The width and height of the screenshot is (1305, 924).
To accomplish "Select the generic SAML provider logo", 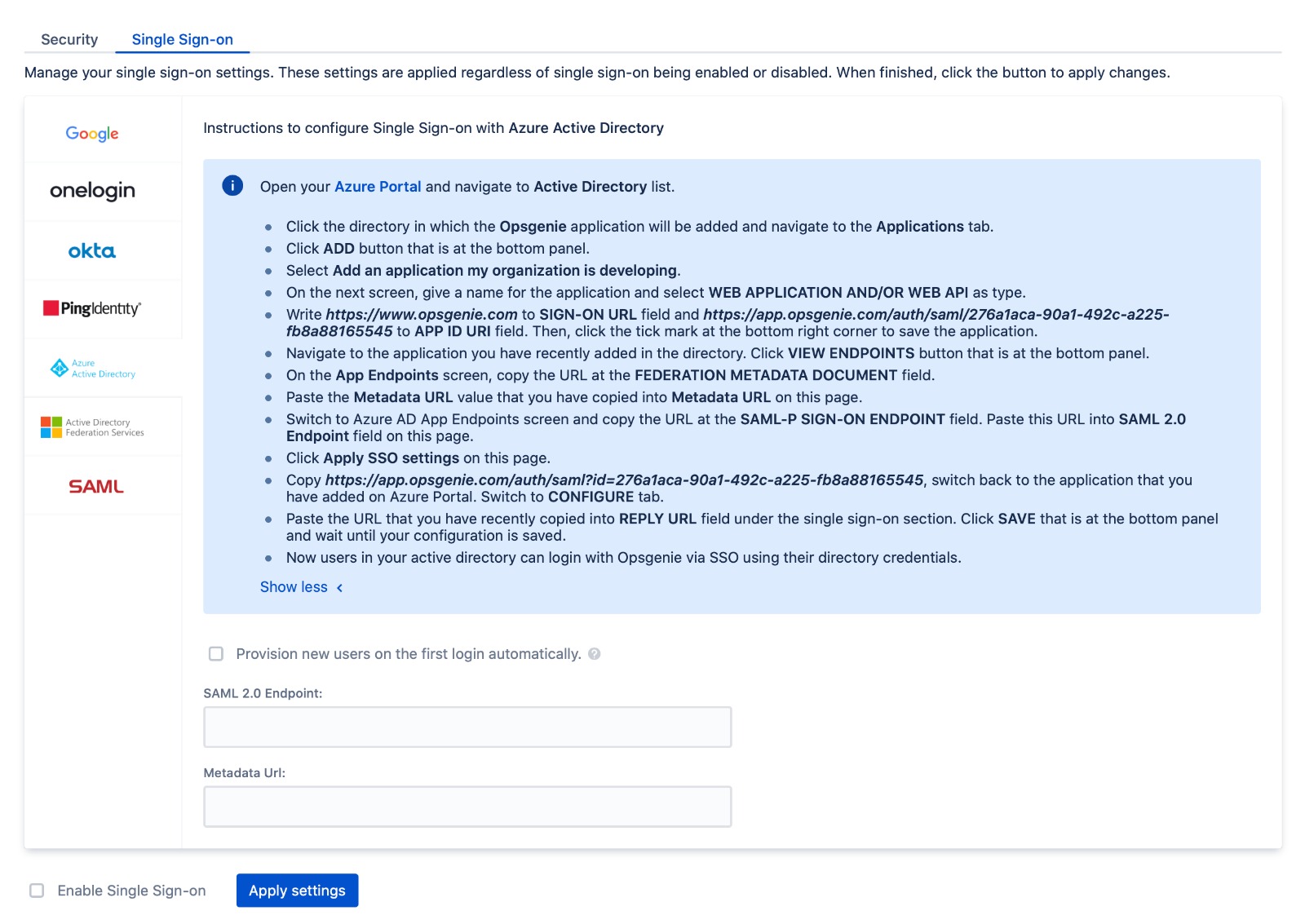I will click(95, 486).
